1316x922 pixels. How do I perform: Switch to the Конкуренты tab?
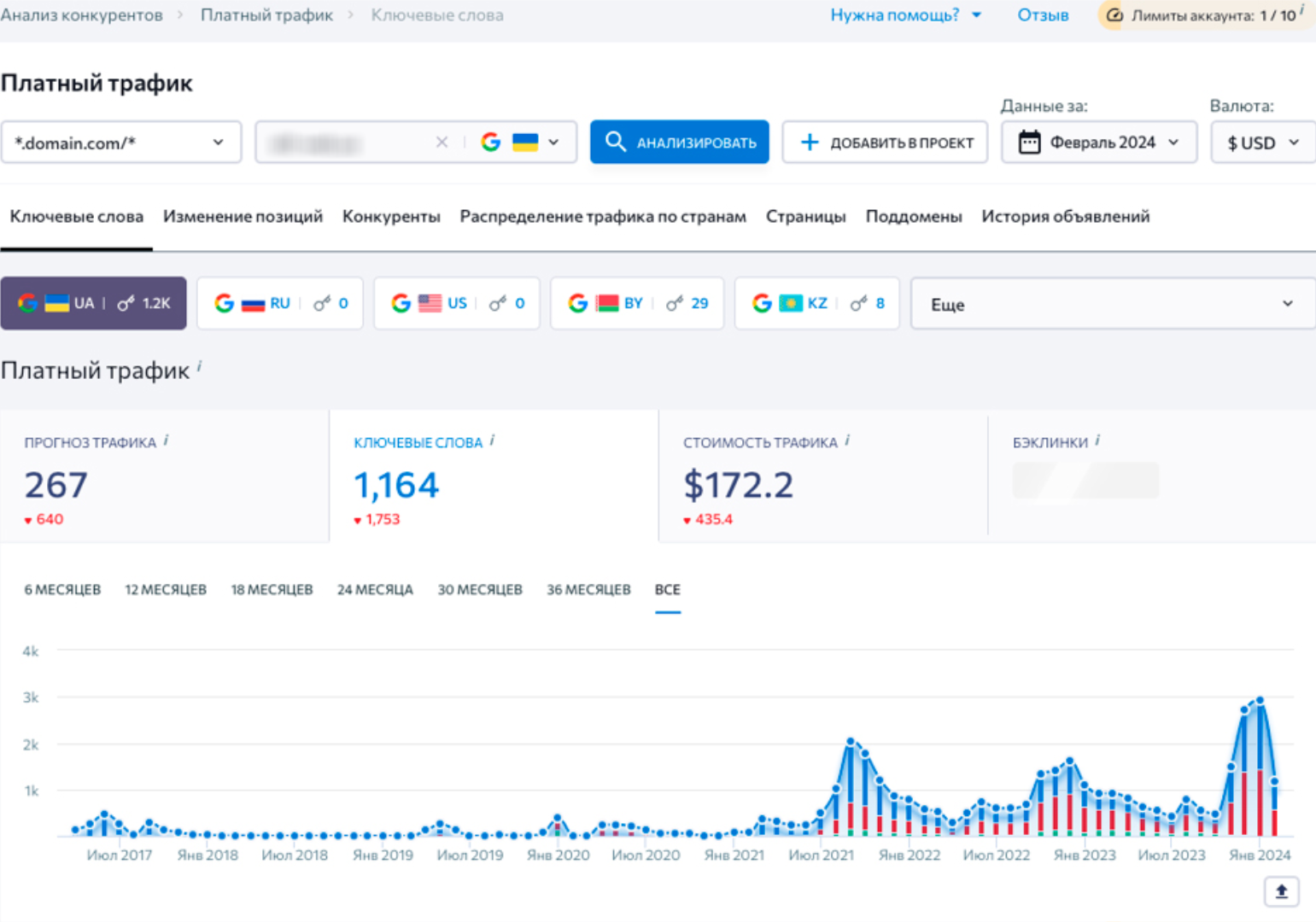(391, 217)
